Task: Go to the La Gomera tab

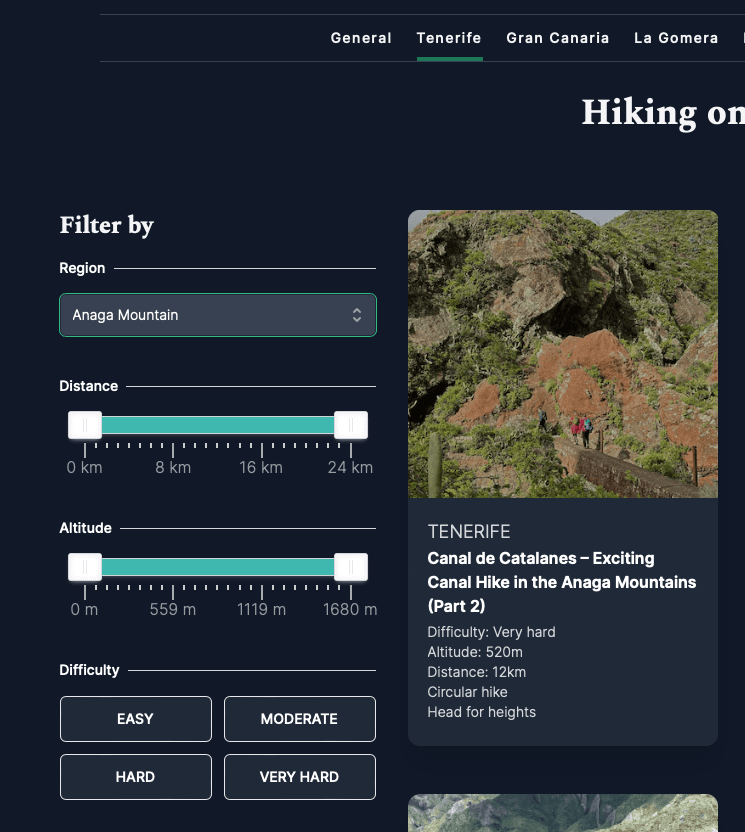Action: pos(676,38)
